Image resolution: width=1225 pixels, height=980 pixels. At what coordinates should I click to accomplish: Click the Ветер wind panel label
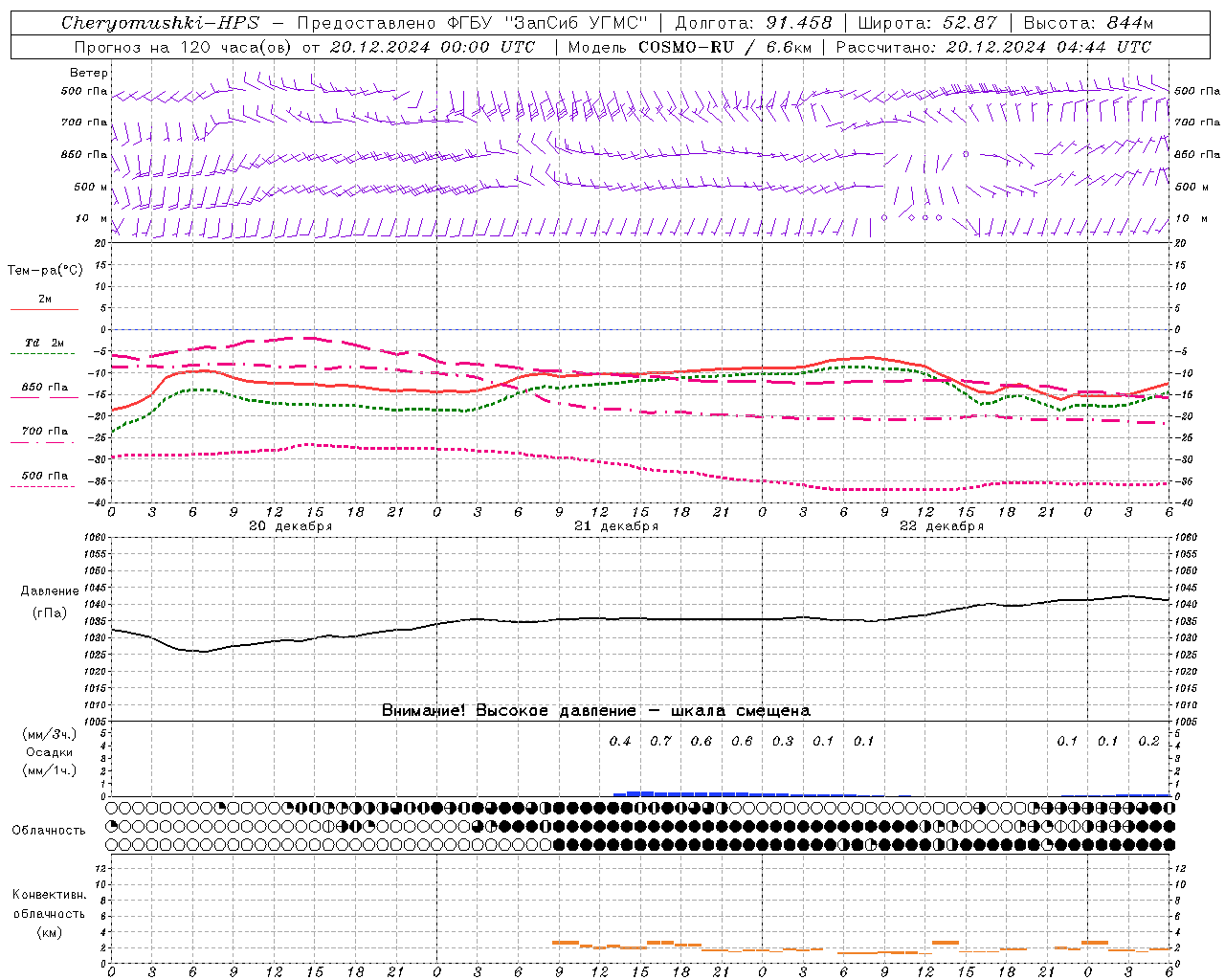coord(89,73)
